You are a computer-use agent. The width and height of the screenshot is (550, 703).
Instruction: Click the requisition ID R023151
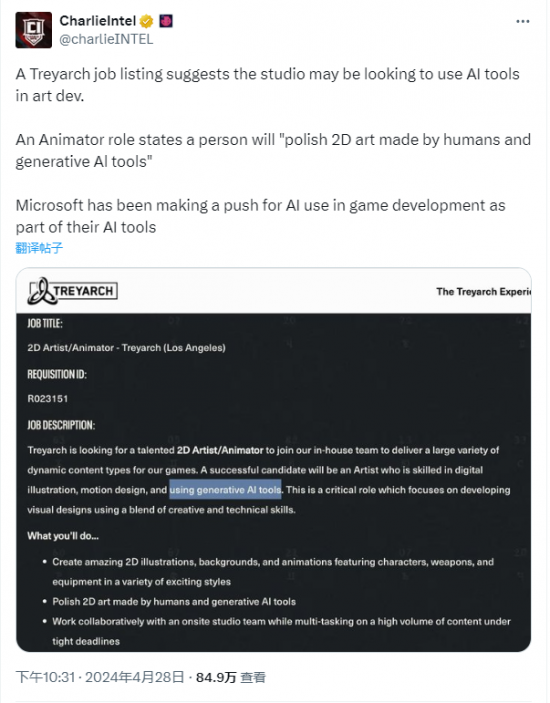(x=48, y=399)
